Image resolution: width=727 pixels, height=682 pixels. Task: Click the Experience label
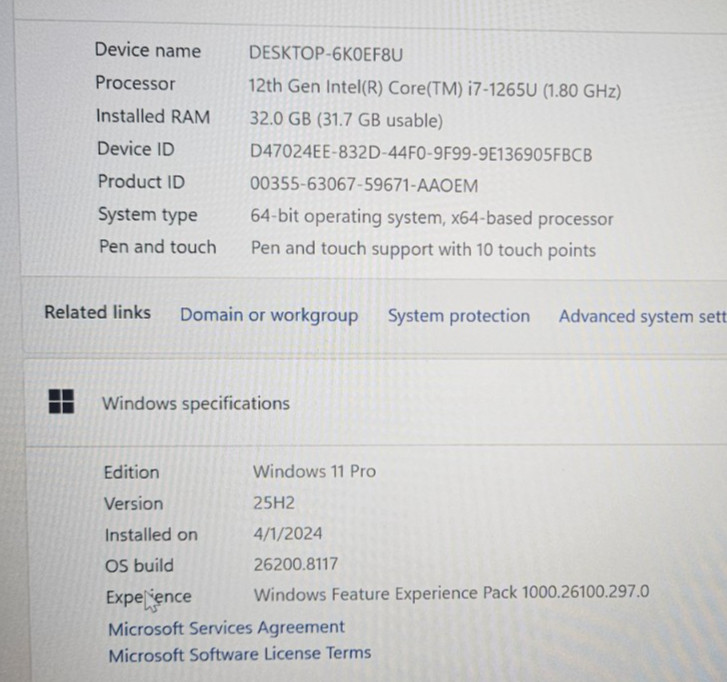click(x=148, y=597)
